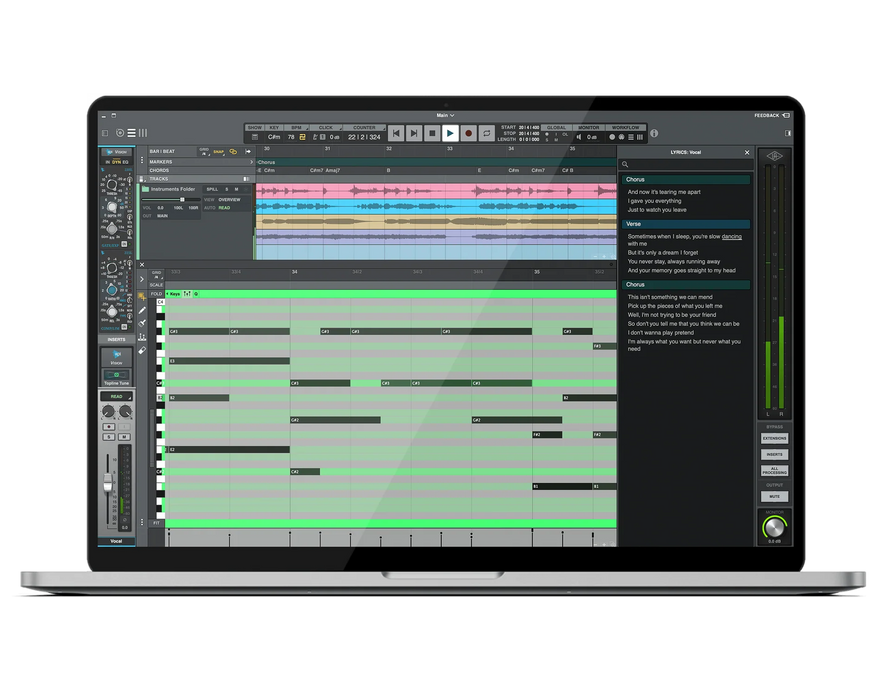Open the GLOBAL tab in the transport
The height and width of the screenshot is (700, 891).
tap(556, 128)
